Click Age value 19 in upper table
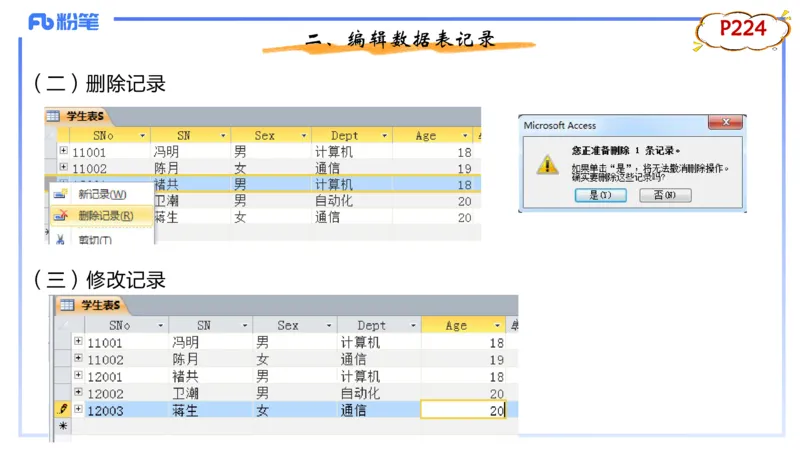The image size is (800, 450). (x=464, y=169)
